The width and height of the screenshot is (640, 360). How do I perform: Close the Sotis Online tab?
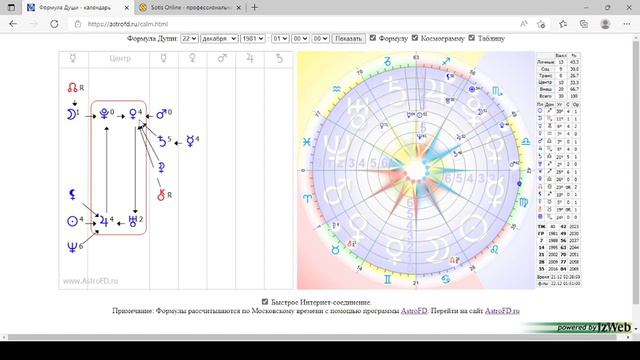pyautogui.click(x=239, y=7)
